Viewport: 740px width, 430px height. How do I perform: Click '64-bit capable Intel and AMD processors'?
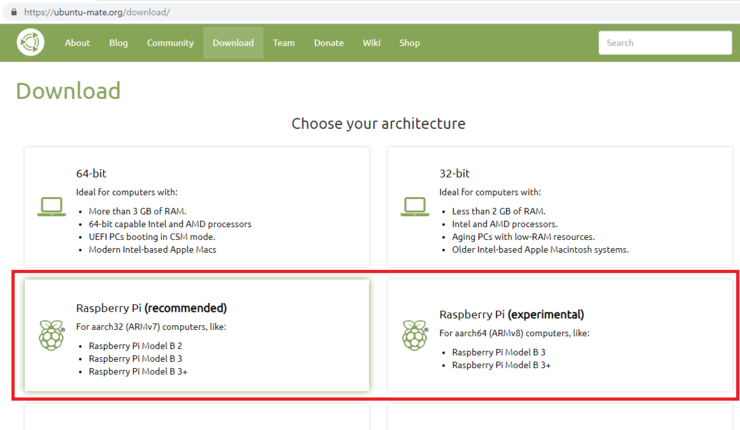[x=170, y=224]
